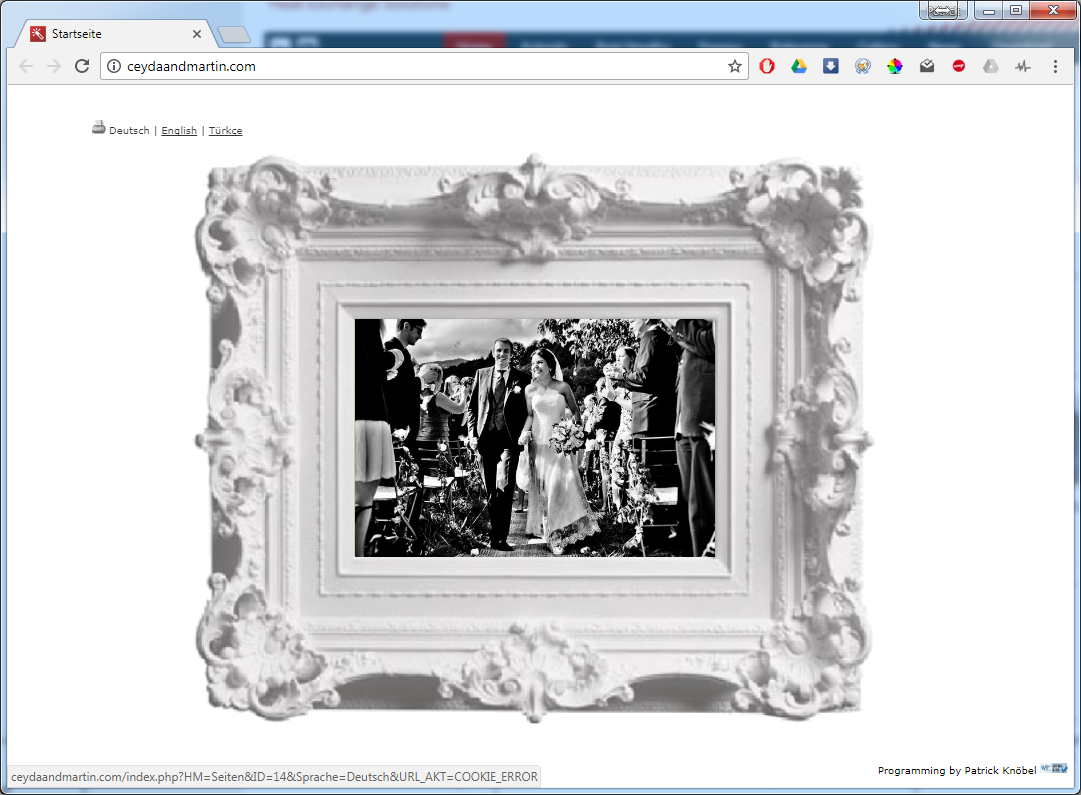This screenshot has height=795, width=1081.
Task: Open the color wheel picker extension
Action: 895,66
